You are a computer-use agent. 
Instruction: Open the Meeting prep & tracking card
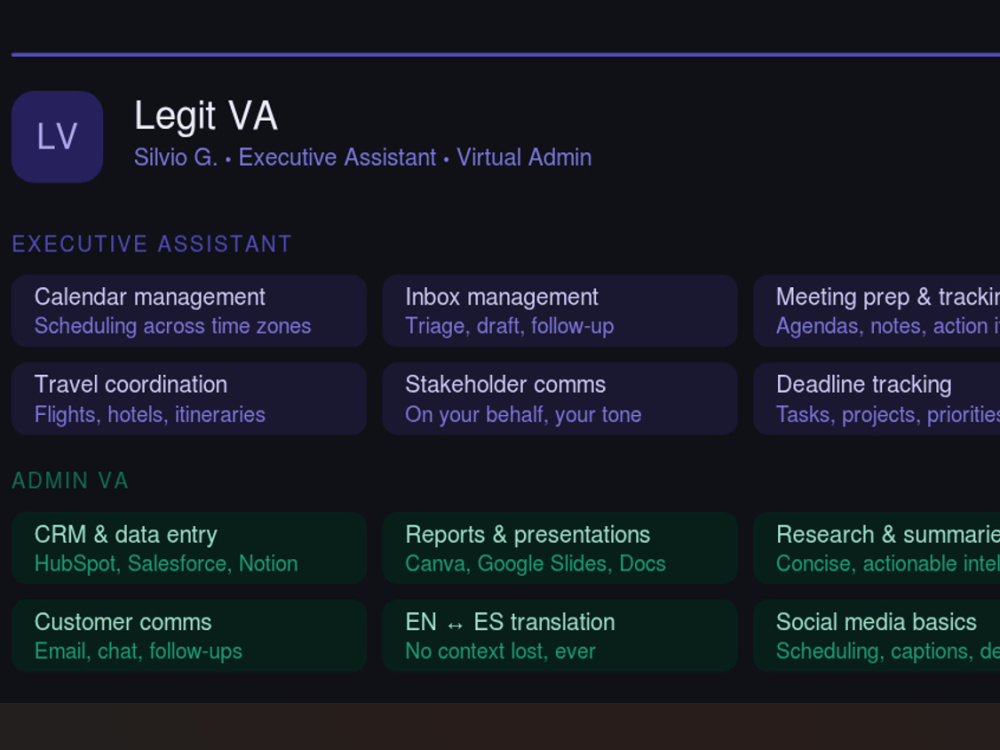877,311
